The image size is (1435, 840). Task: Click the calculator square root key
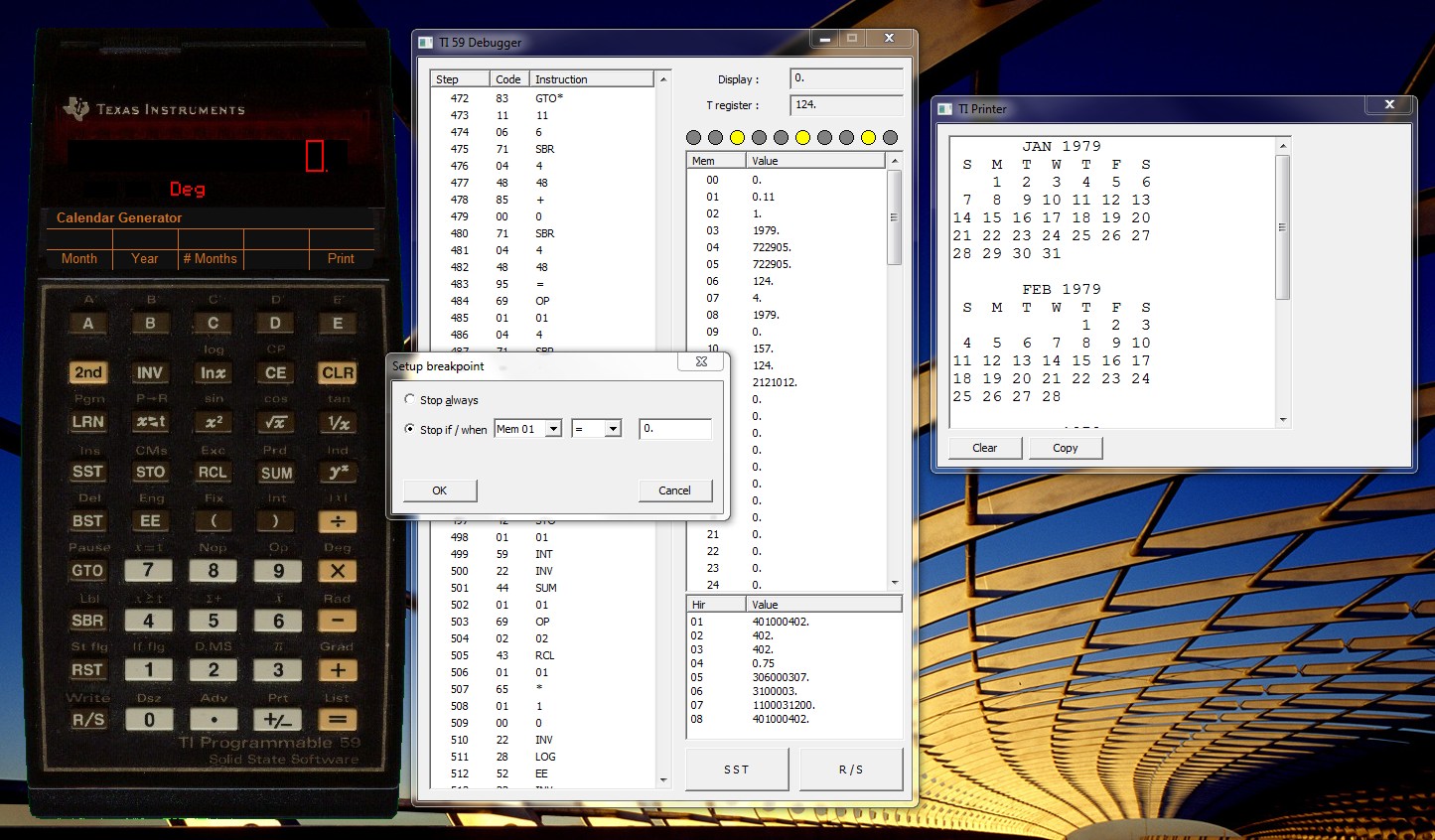(275, 422)
